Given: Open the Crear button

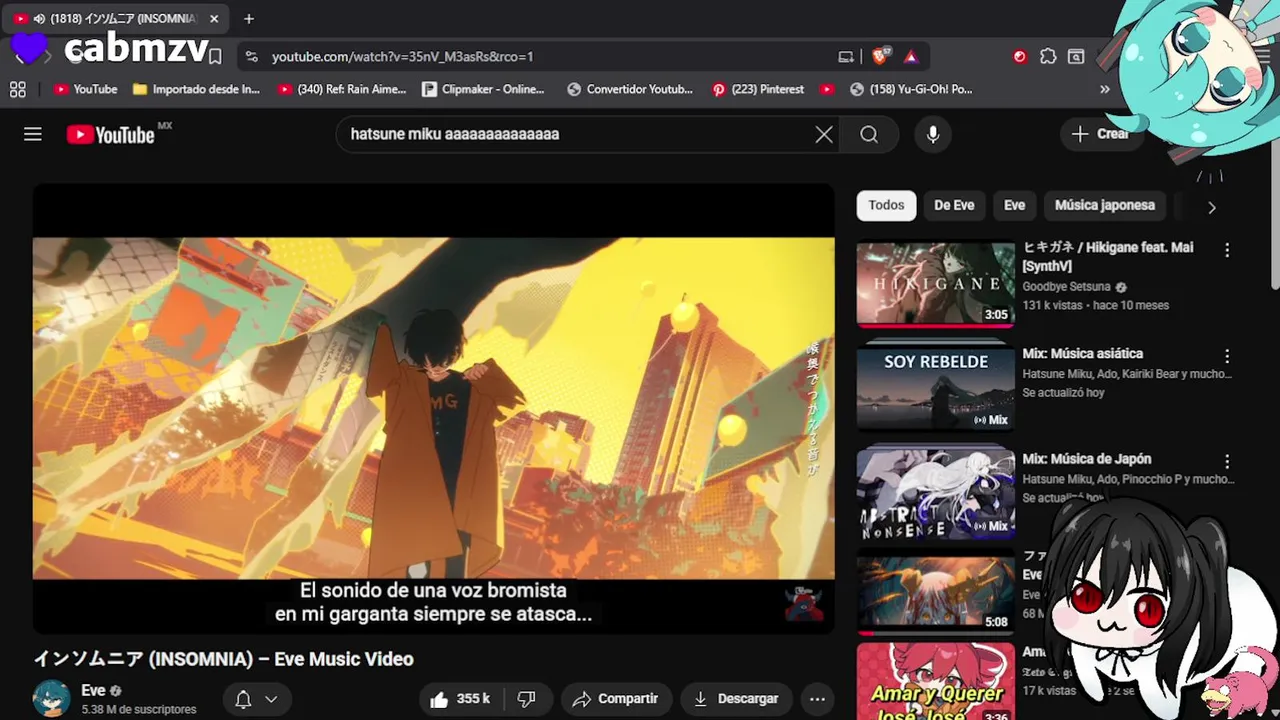Looking at the screenshot, I should 1100,134.
